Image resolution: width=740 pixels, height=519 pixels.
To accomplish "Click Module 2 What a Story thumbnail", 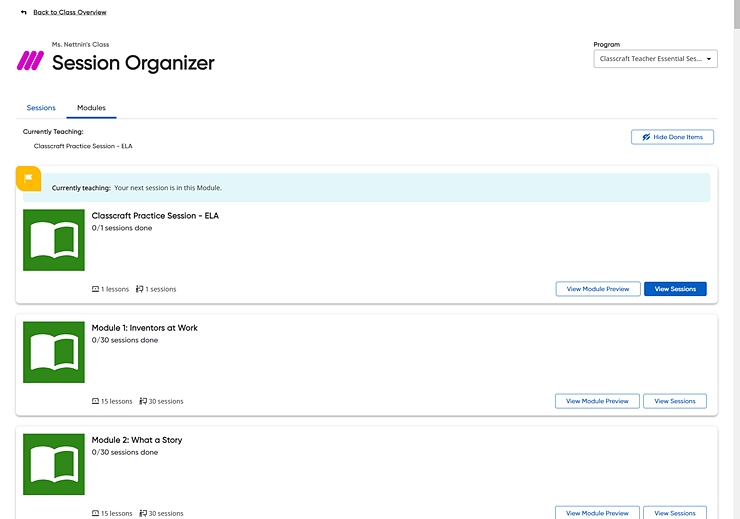I will 54,464.
